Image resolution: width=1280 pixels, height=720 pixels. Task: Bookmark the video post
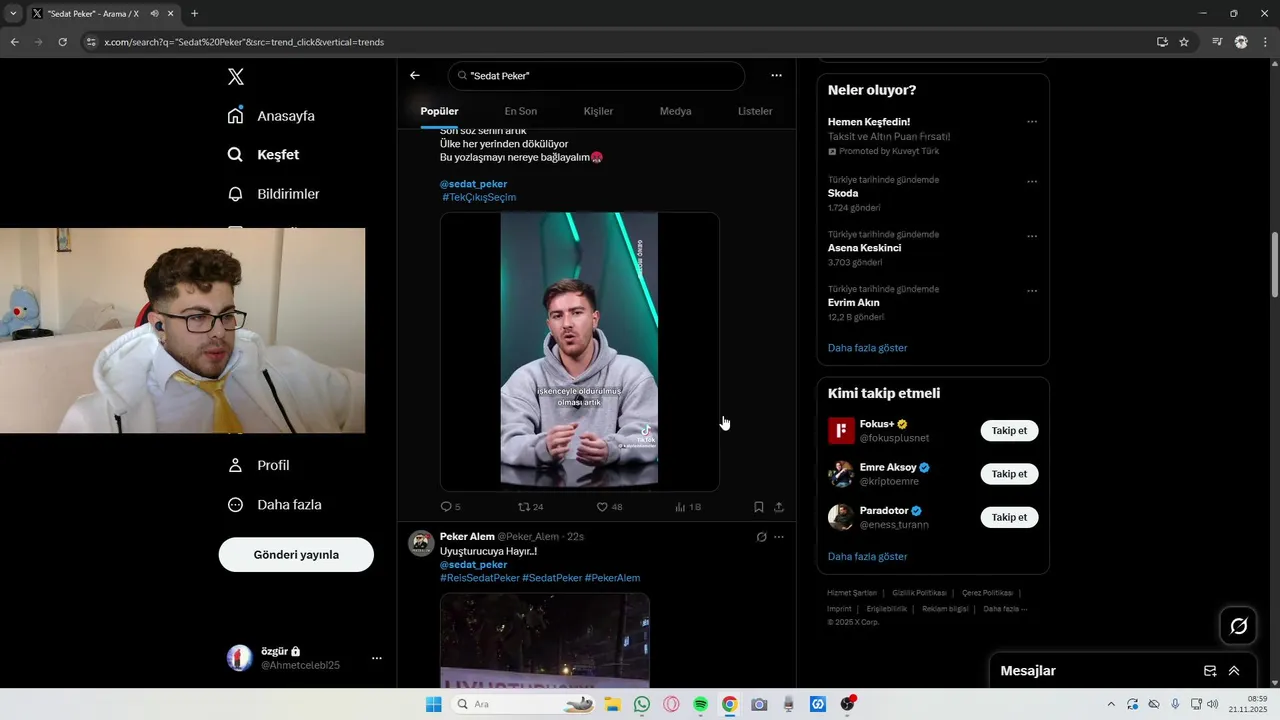tap(759, 507)
